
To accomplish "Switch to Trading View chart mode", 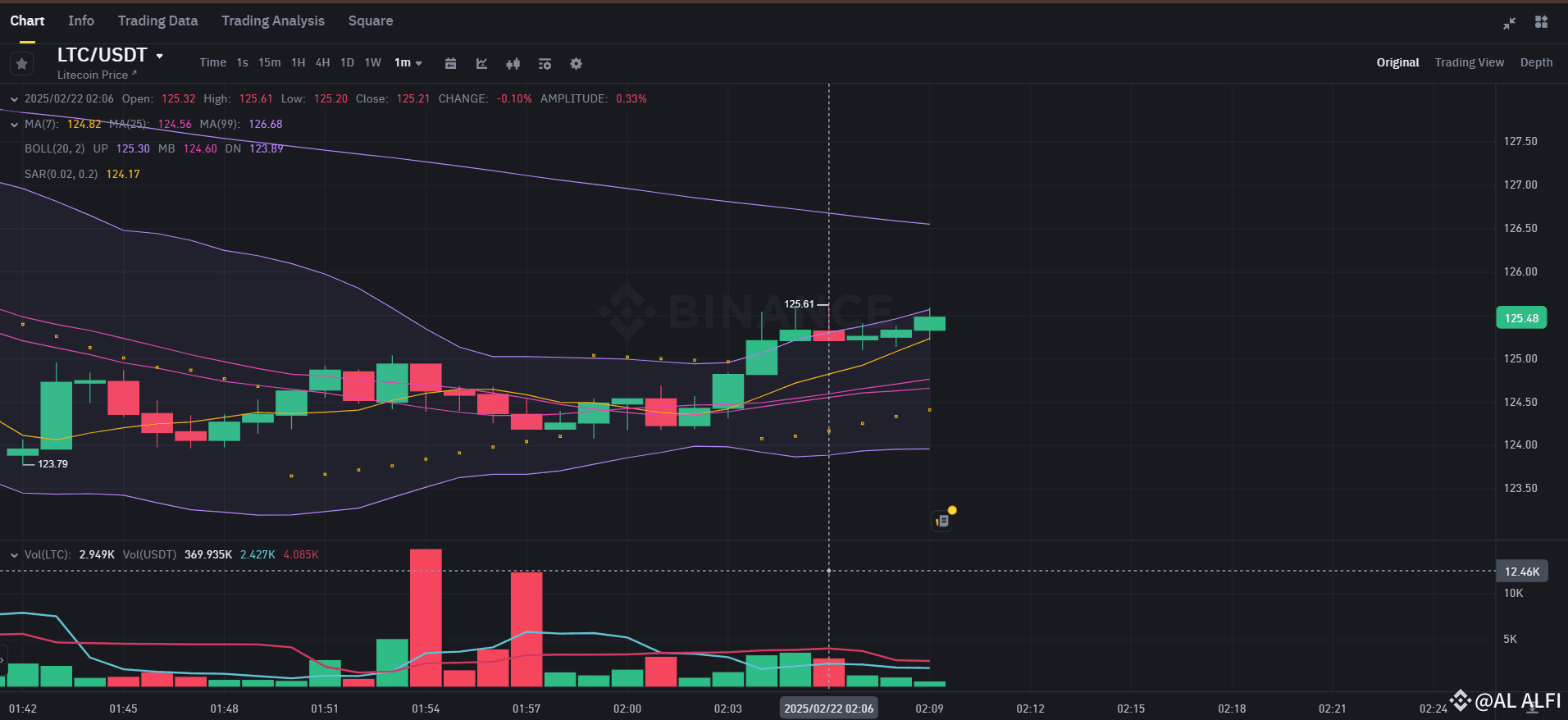I will (x=1470, y=62).
